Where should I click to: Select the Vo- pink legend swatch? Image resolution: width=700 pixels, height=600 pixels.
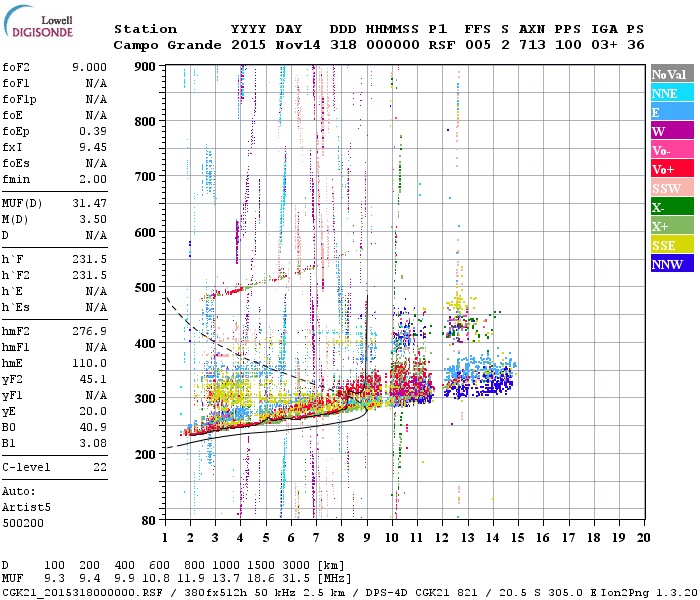coord(672,150)
